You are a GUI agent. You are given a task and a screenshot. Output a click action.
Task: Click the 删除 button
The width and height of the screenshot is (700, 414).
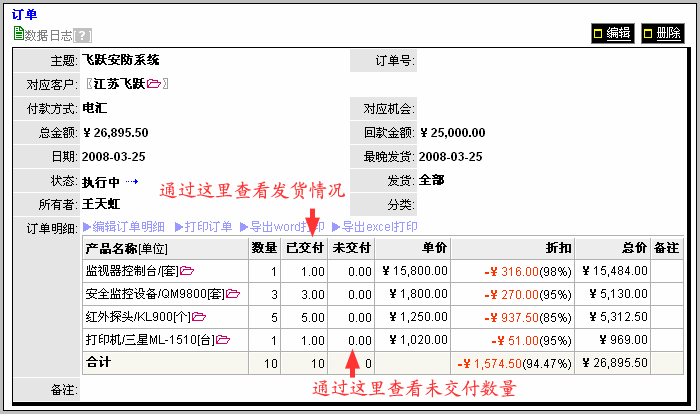[x=662, y=33]
